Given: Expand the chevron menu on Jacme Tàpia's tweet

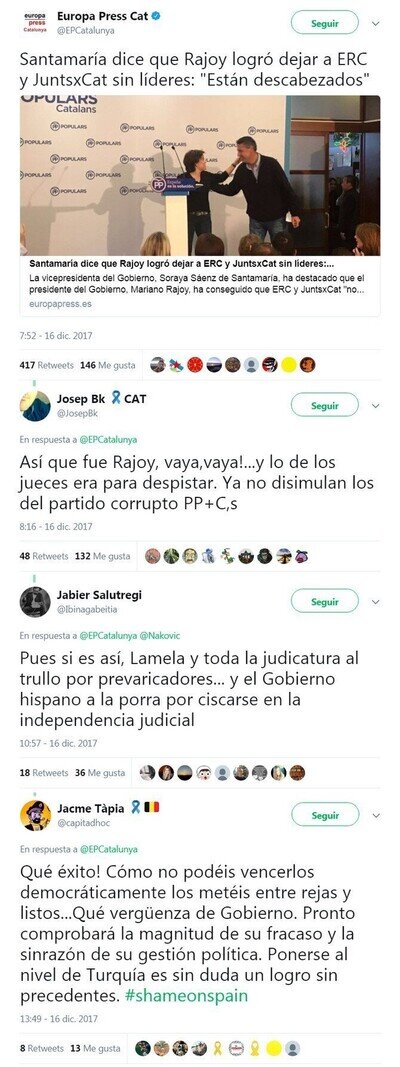Looking at the screenshot, I should tap(376, 815).
